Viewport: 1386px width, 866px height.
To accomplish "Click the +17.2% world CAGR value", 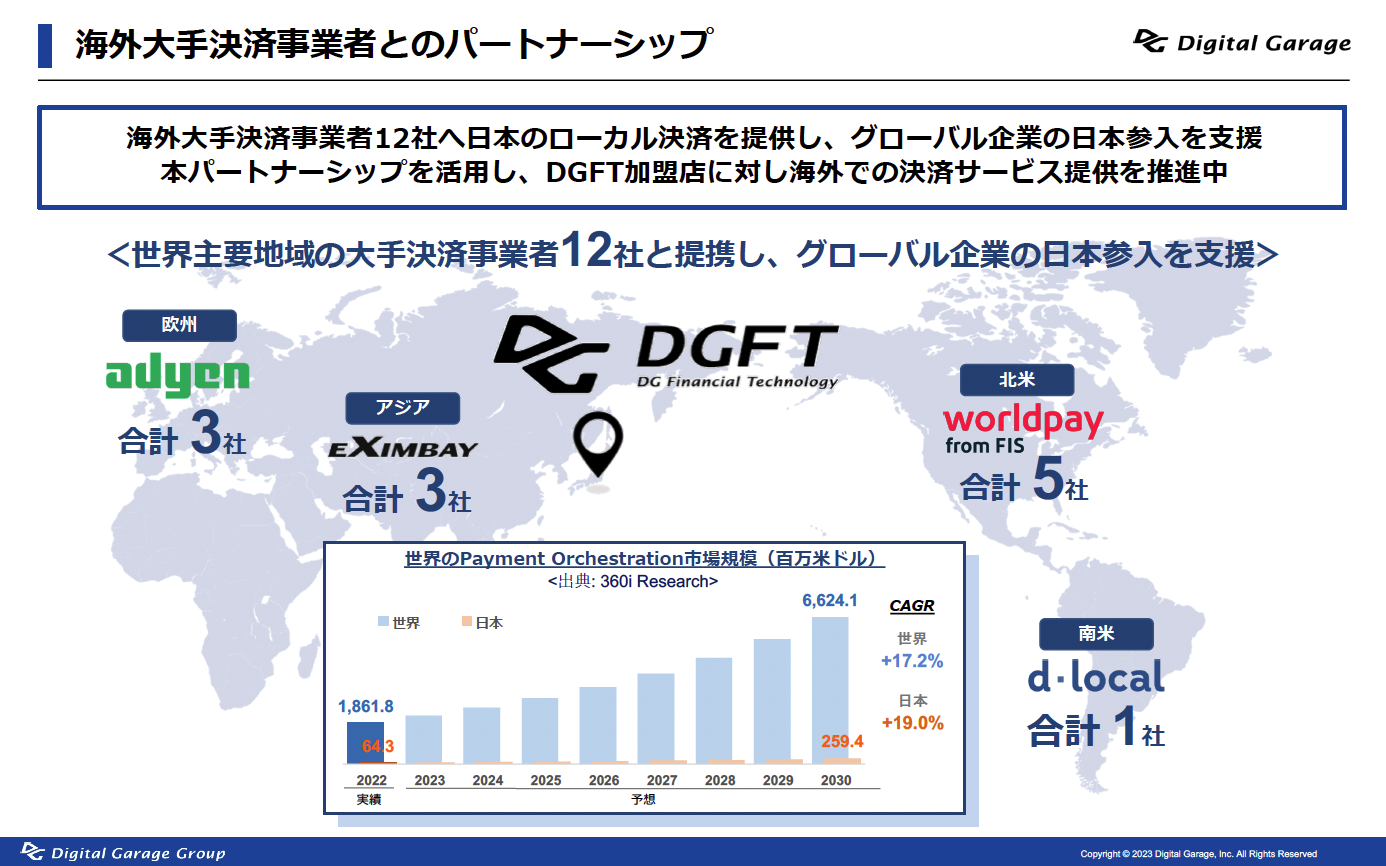I will click(x=912, y=661).
